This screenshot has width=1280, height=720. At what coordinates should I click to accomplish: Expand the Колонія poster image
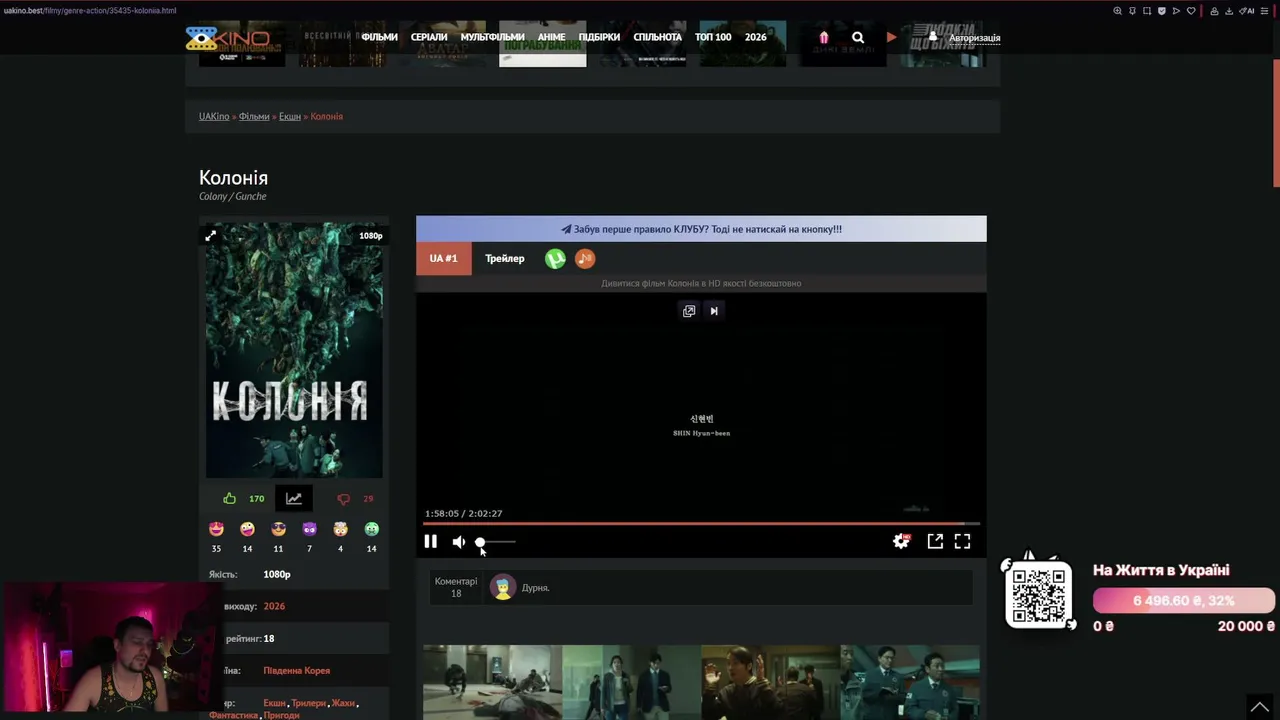click(x=210, y=236)
